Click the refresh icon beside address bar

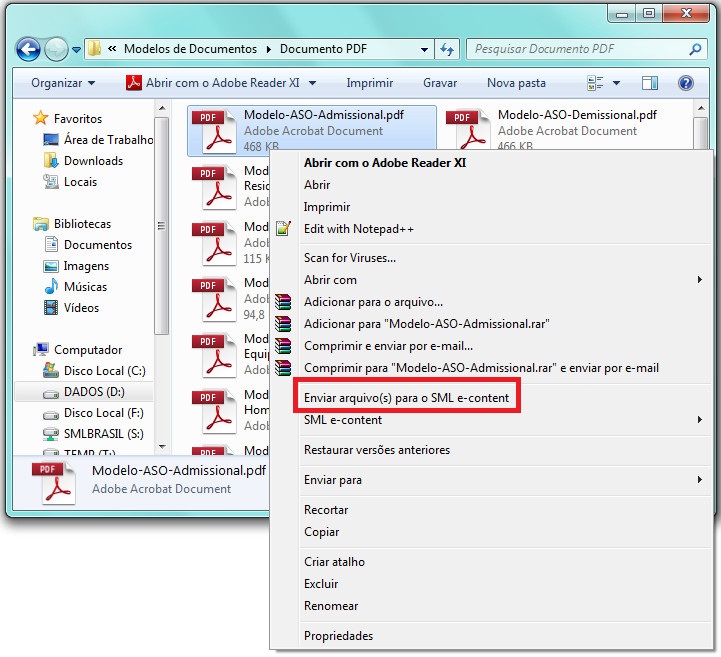(447, 49)
